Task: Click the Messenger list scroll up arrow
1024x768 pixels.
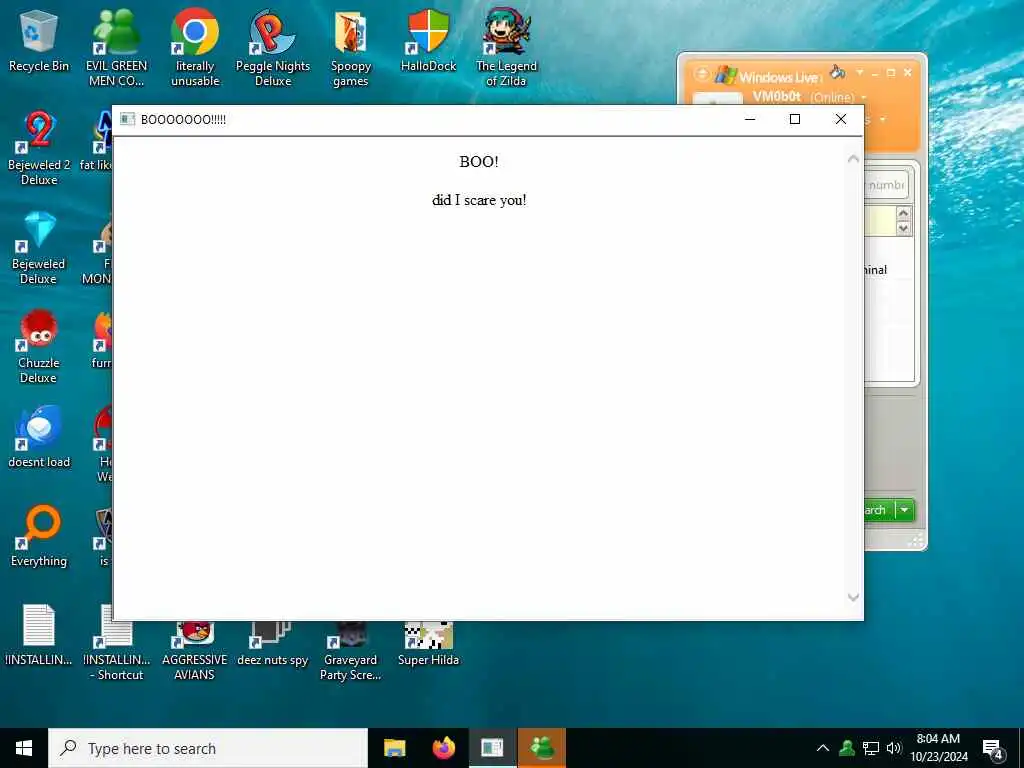Action: (903, 213)
